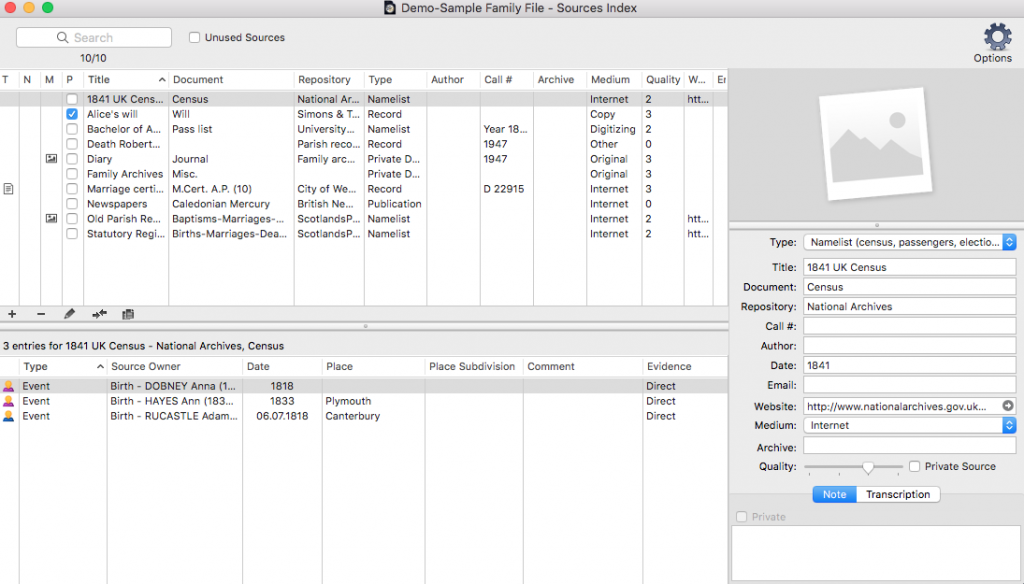Click transcription icon in Marriage certificate row

click(x=8, y=189)
